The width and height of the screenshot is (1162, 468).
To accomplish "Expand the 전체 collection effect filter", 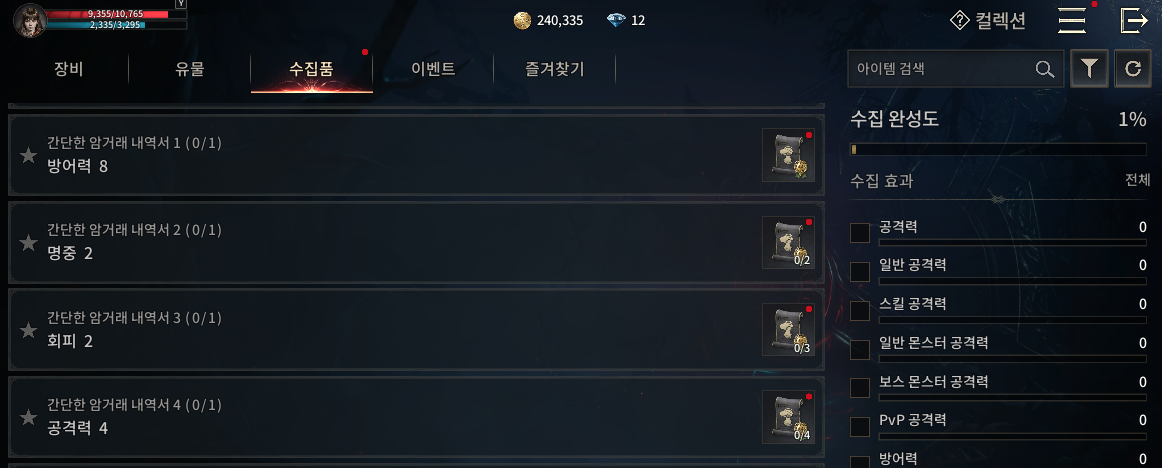I will click(1138, 181).
